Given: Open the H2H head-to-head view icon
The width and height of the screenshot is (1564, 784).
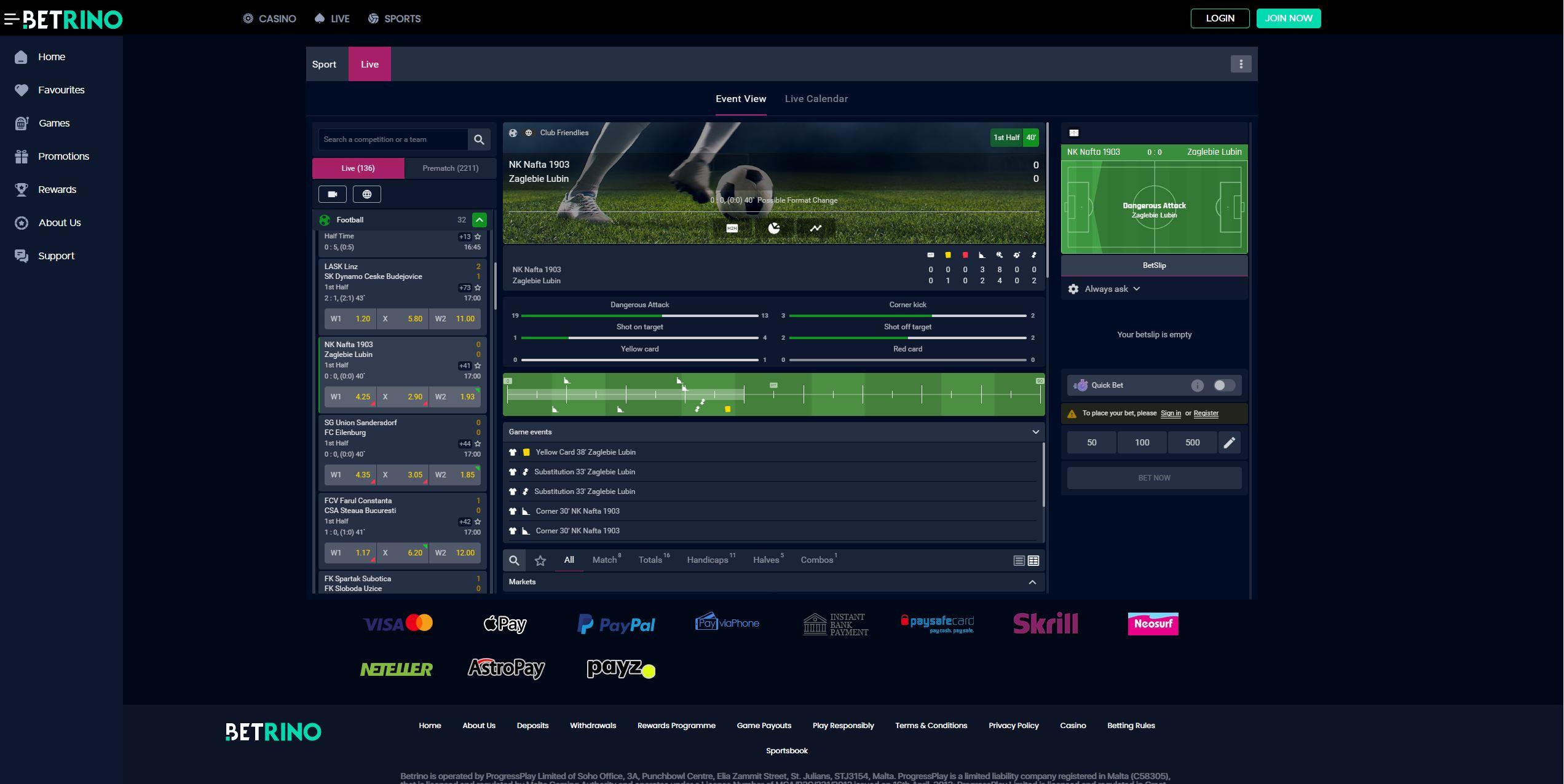Looking at the screenshot, I should point(732,227).
